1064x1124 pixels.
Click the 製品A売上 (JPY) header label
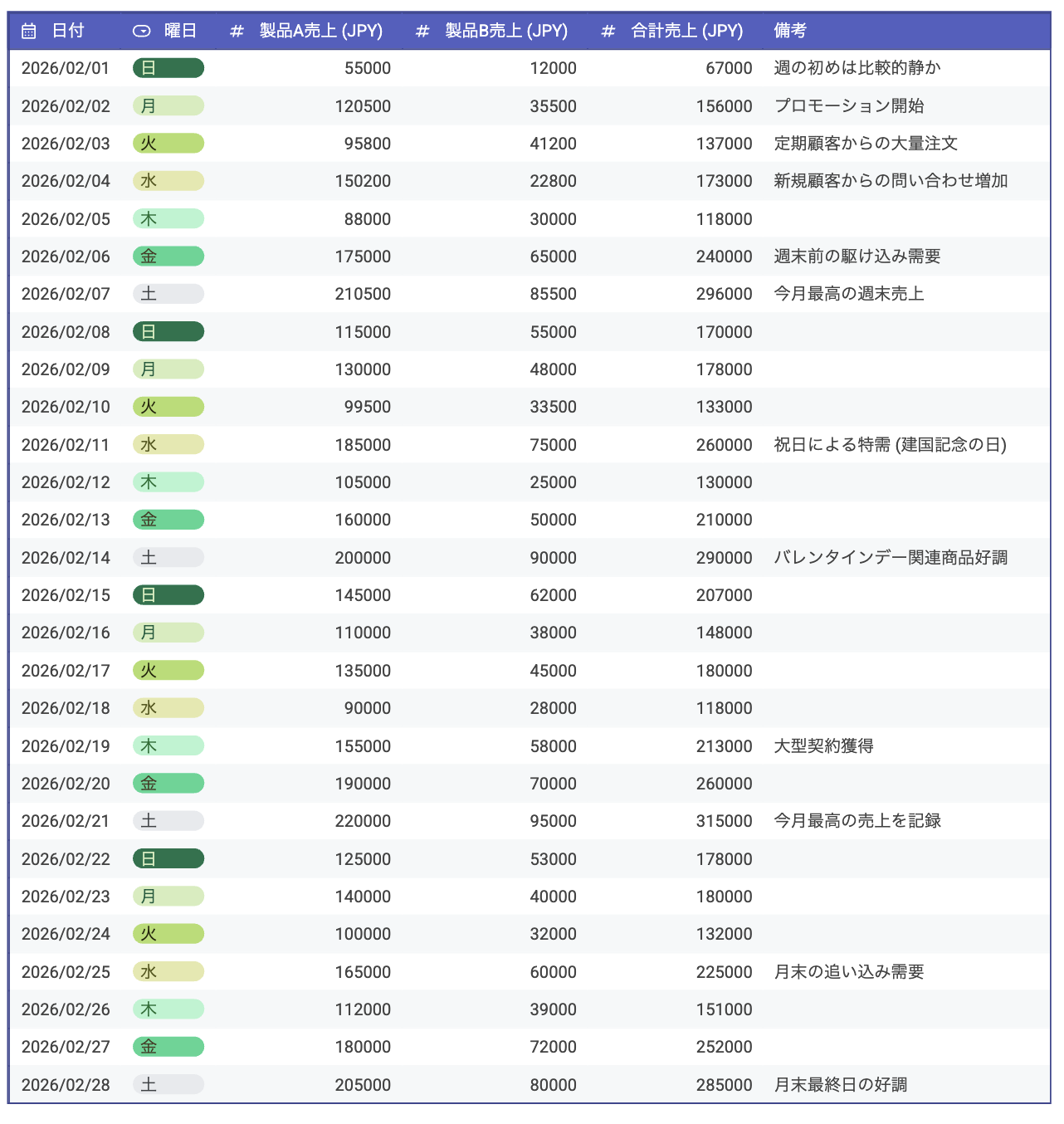(x=320, y=31)
